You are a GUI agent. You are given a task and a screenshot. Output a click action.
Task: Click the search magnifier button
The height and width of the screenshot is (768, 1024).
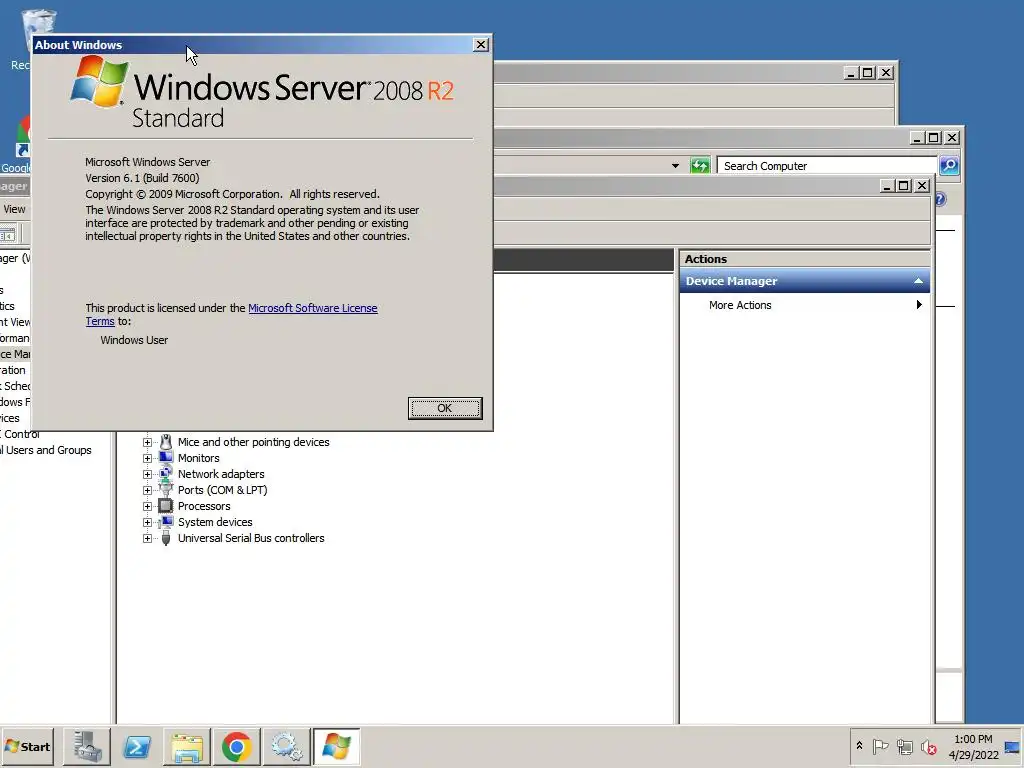pos(949,166)
